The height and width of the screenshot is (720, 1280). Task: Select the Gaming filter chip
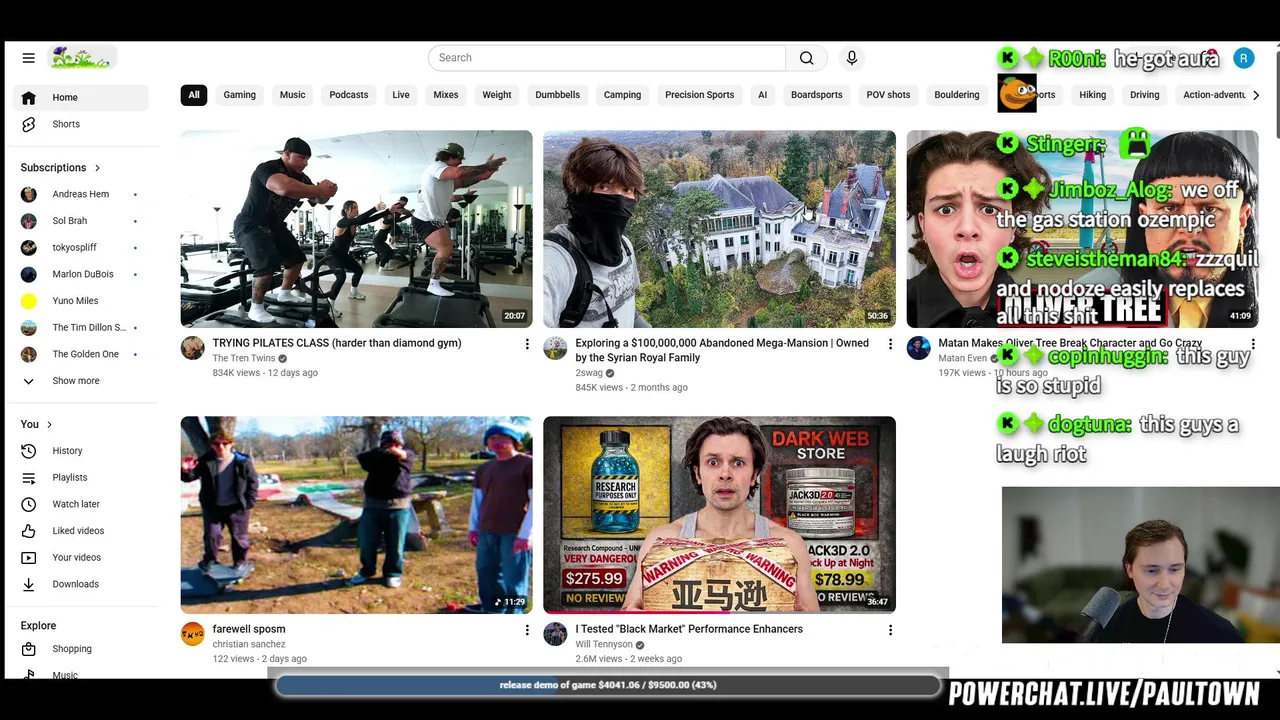tap(239, 95)
